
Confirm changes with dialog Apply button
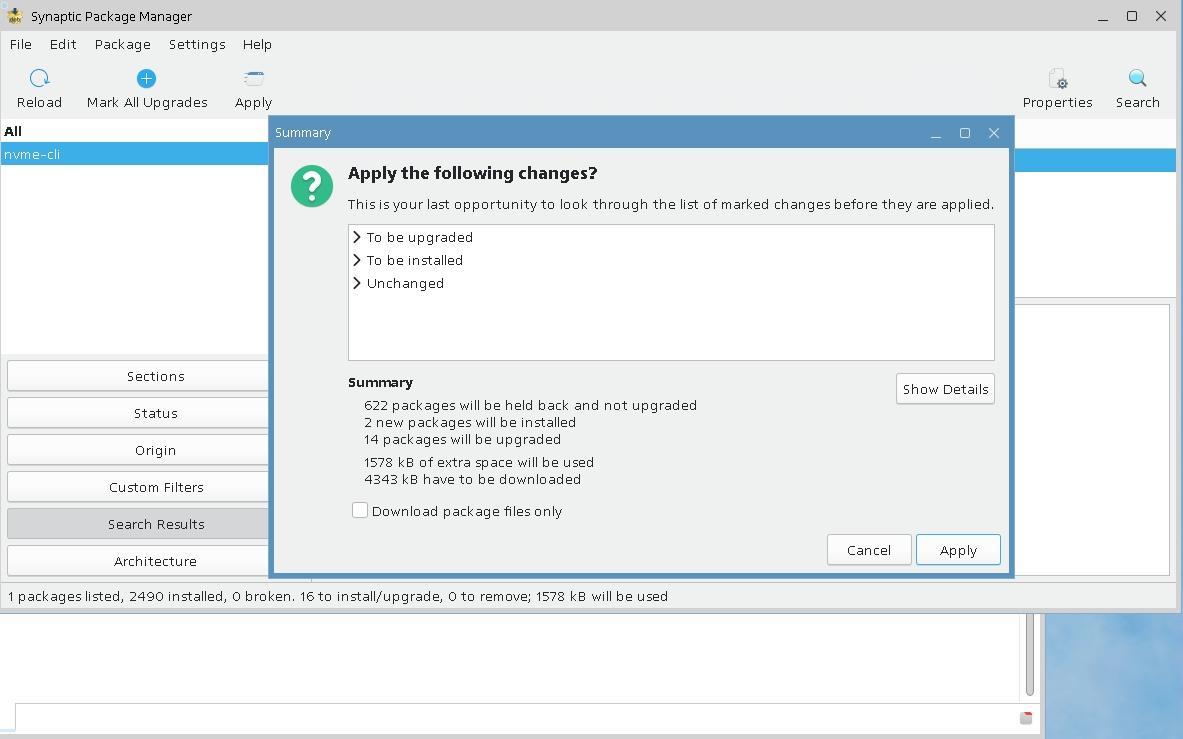(957, 550)
